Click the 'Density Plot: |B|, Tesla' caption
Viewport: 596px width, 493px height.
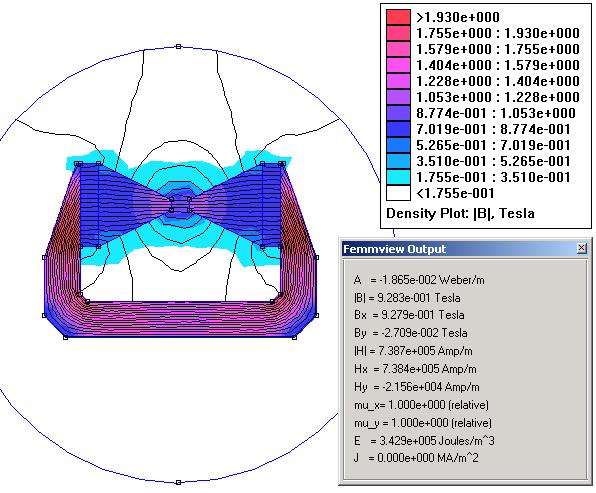pyautogui.click(x=460, y=213)
